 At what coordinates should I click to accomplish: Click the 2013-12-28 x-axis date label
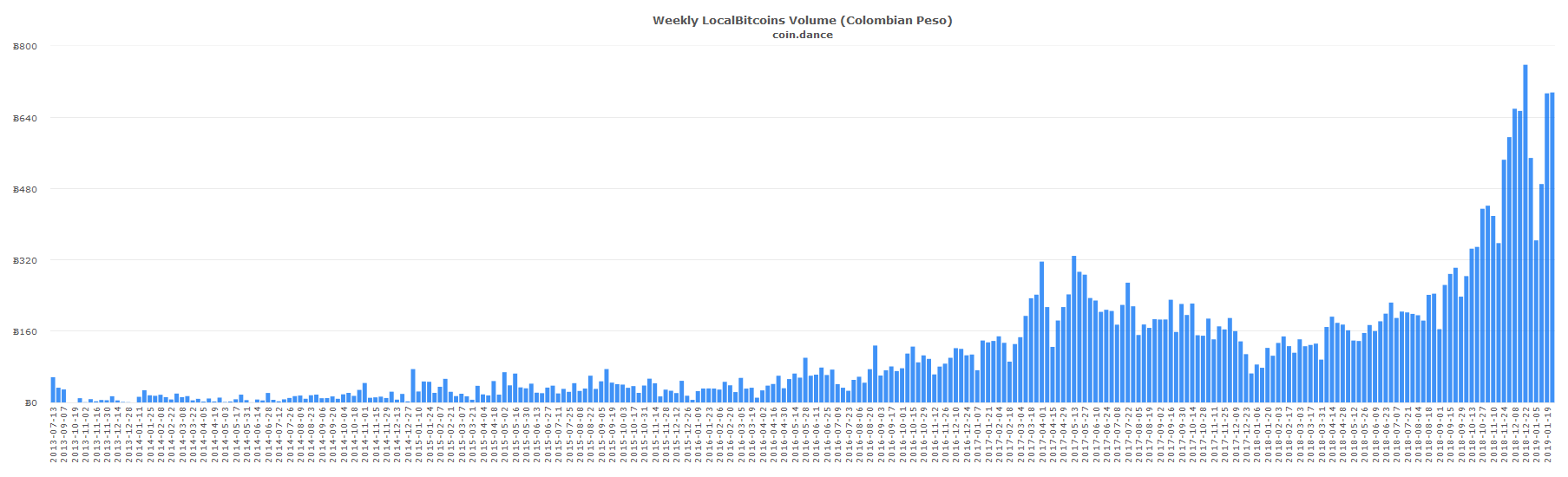[x=128, y=435]
